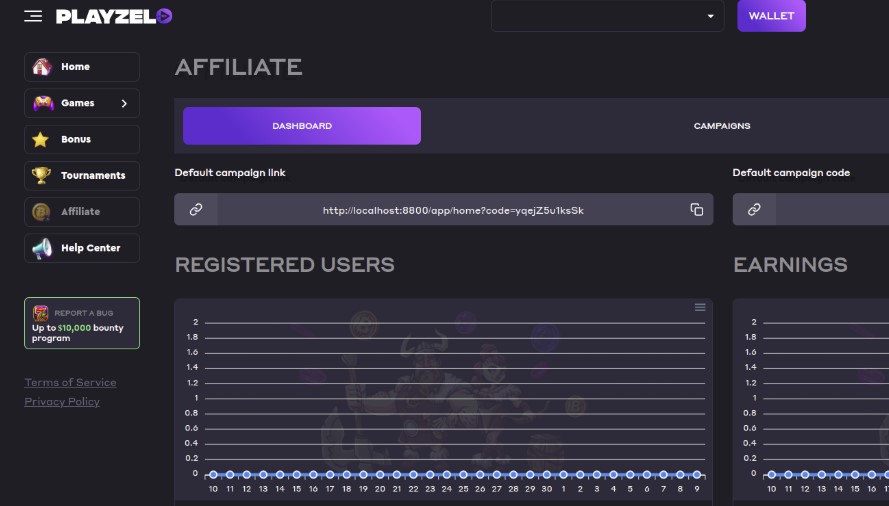Open the Privacy Policy link
This screenshot has width=889, height=506.
[x=62, y=402]
